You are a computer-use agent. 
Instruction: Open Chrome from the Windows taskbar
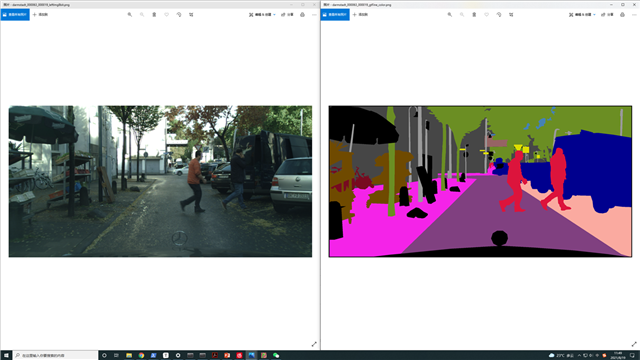(141, 356)
